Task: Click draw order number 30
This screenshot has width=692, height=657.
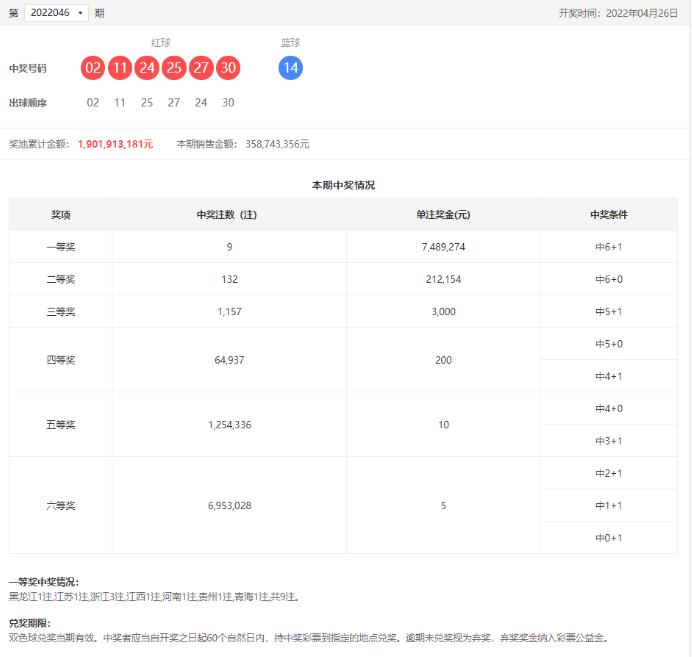Action: [x=228, y=103]
